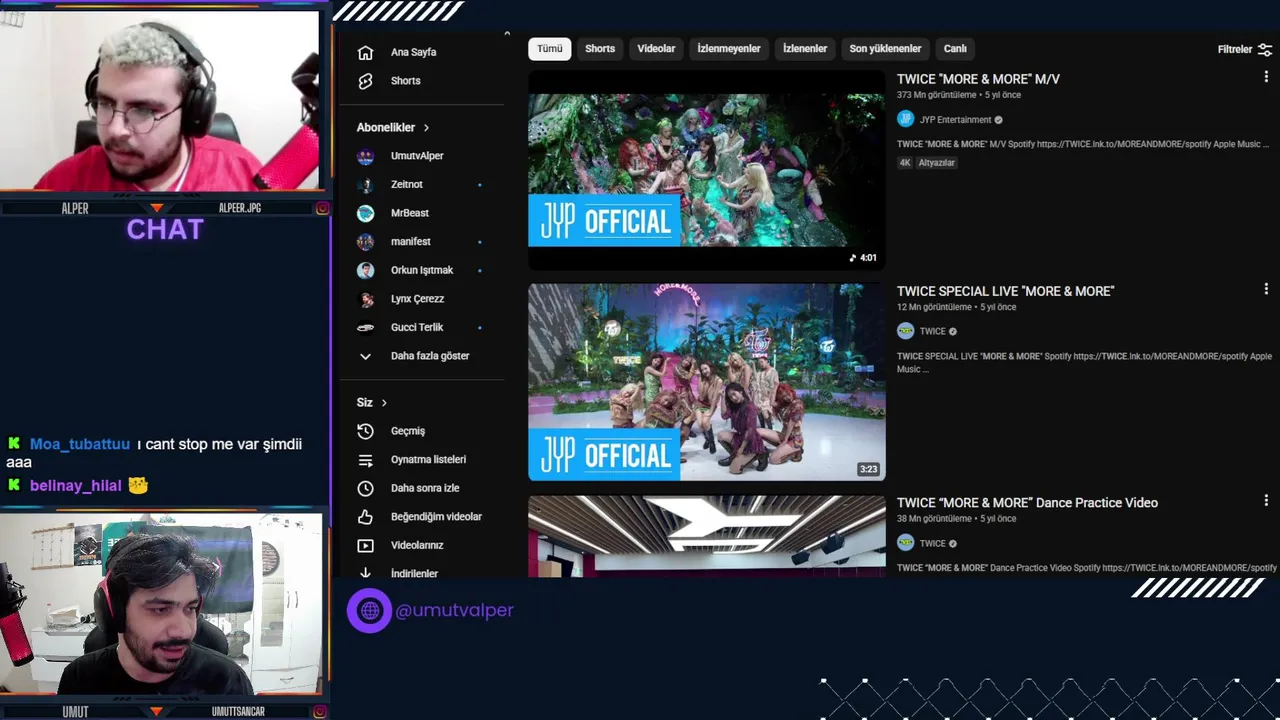Image resolution: width=1280 pixels, height=720 pixels.
Task: Play the Dance Practice video thumbnail
Action: pyautogui.click(x=707, y=536)
